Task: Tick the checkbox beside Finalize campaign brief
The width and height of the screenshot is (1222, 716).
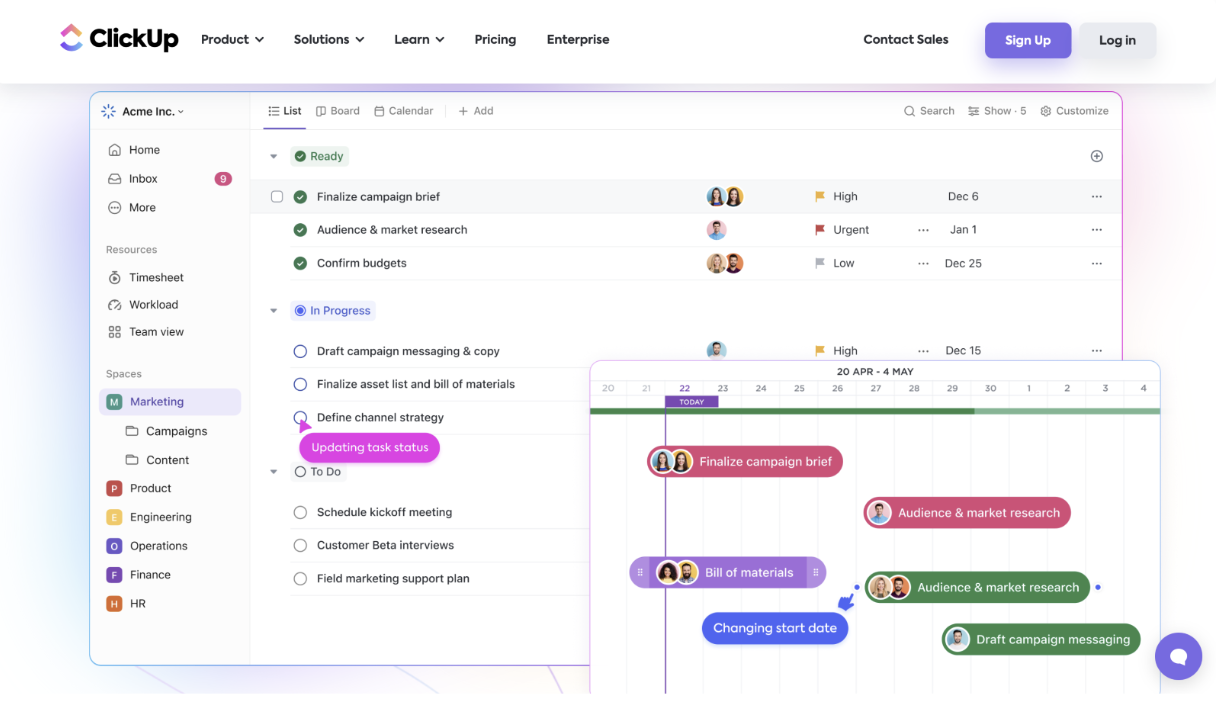Action: (x=277, y=197)
